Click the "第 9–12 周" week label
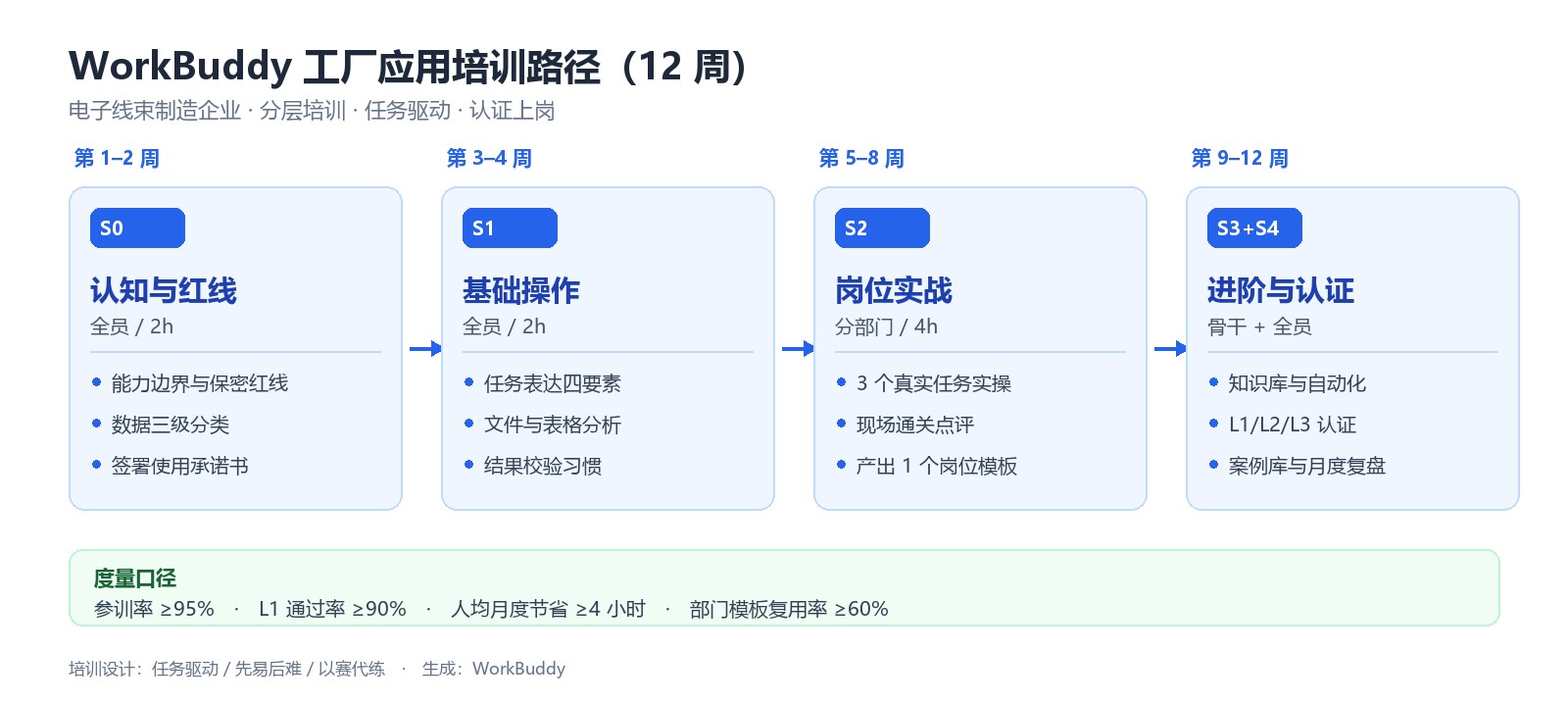 pos(1240,158)
